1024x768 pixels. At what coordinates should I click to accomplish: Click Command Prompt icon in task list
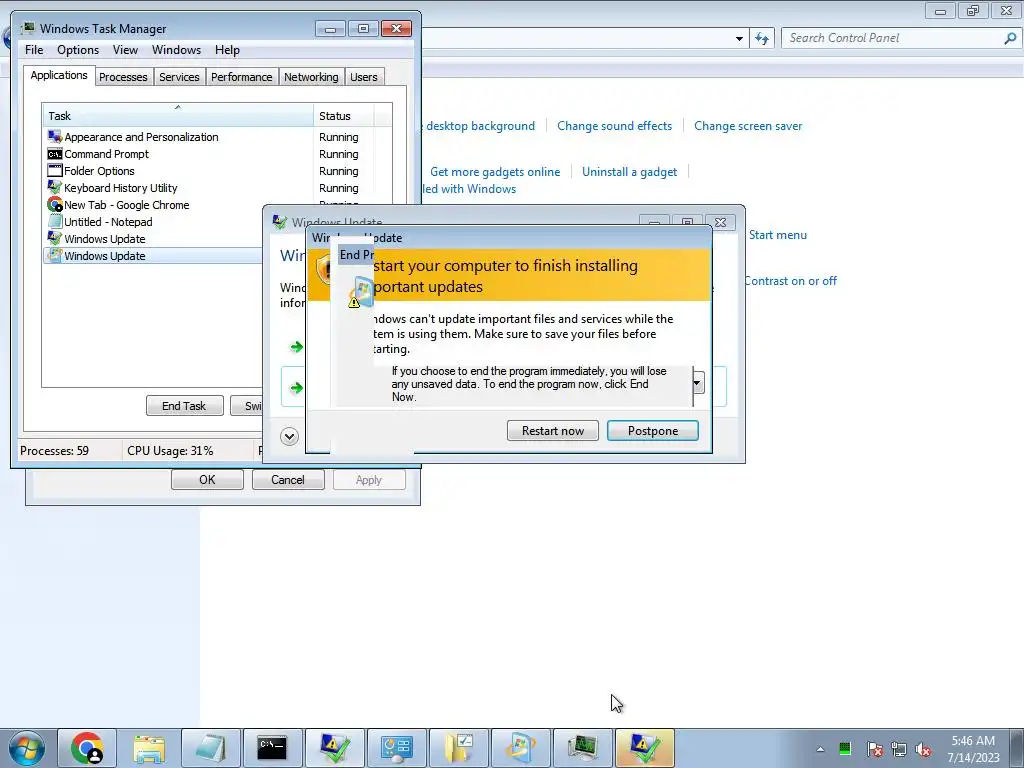55,153
